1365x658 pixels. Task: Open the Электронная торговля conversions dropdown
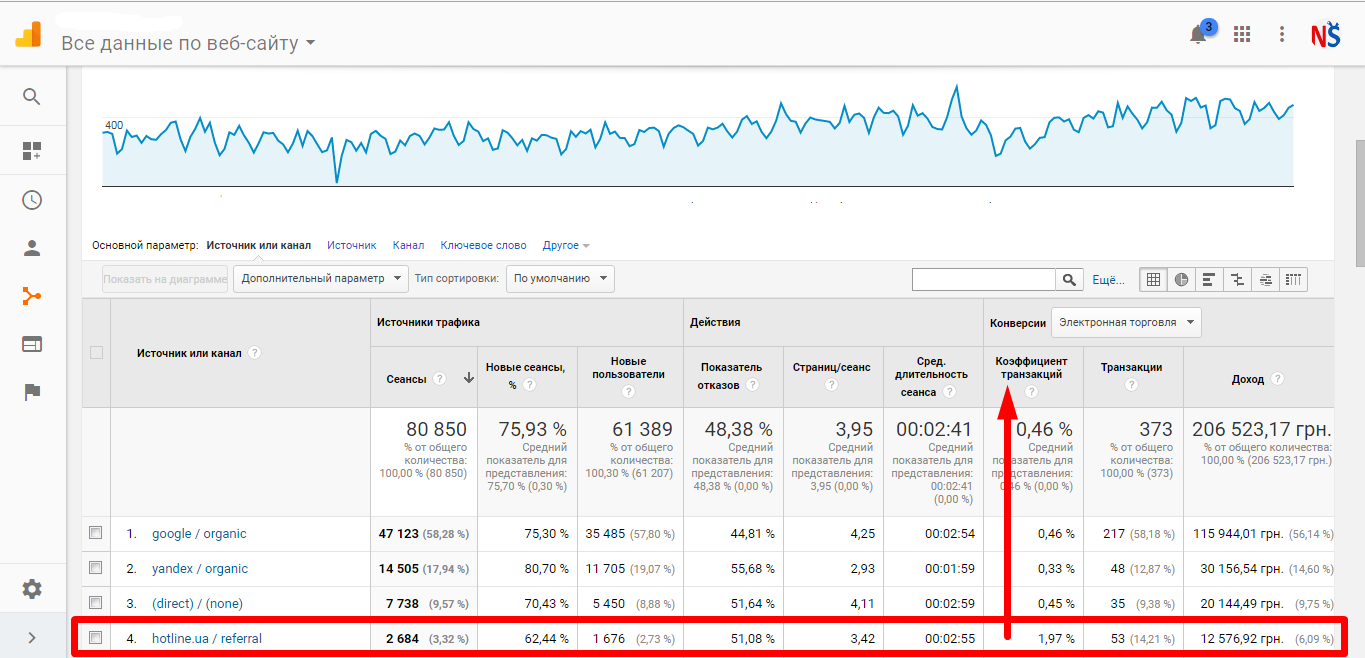click(1126, 323)
